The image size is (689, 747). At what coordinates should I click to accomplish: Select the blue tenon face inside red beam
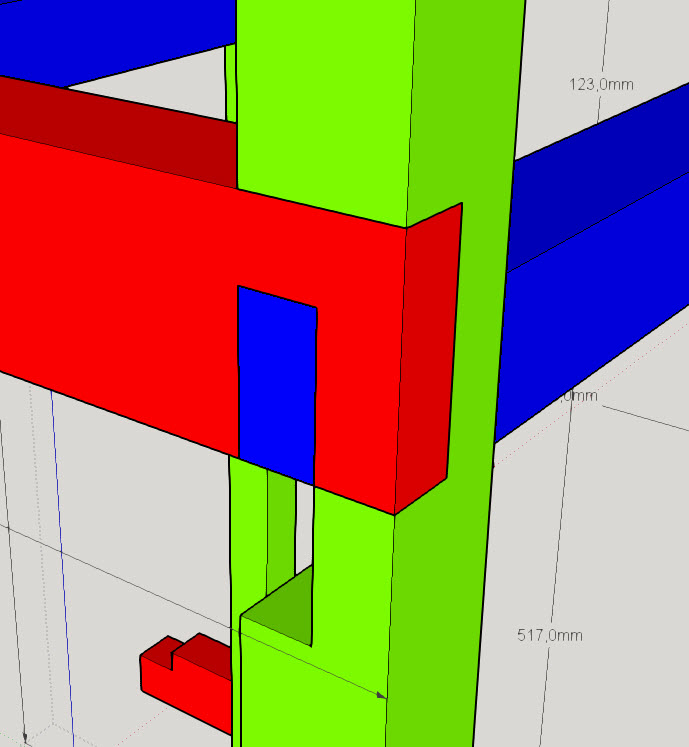pyautogui.click(x=276, y=385)
